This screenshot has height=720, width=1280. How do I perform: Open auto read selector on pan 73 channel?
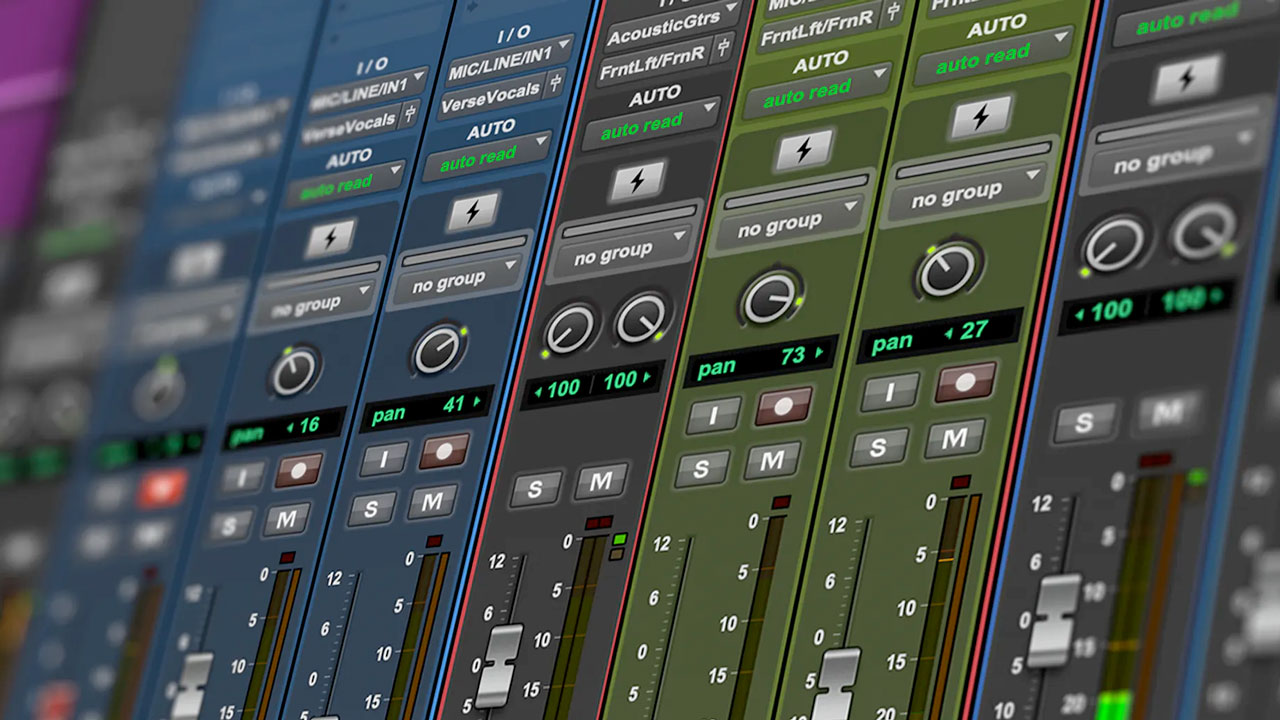point(817,92)
